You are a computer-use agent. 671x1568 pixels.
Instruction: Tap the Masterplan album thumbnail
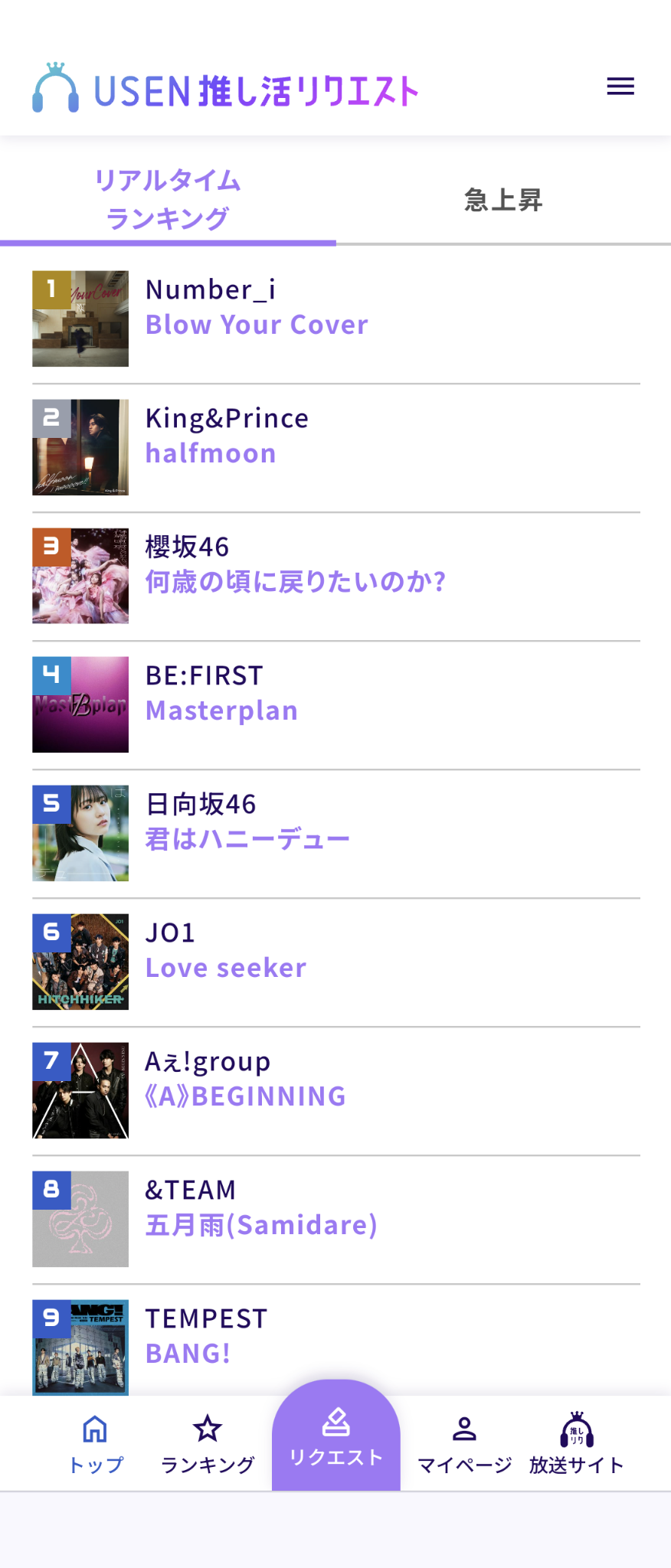coord(80,704)
